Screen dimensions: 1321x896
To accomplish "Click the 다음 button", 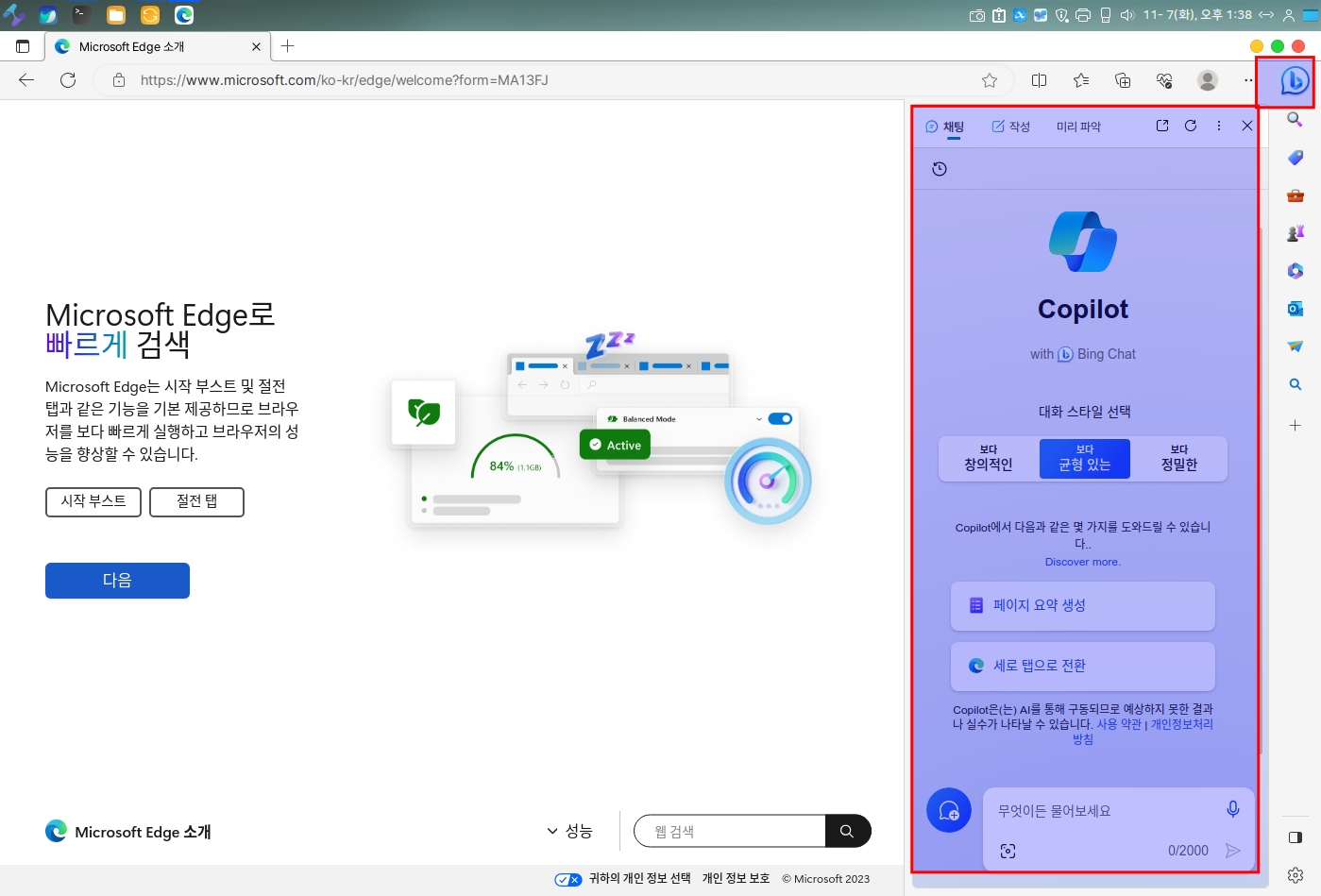I will 117,581.
